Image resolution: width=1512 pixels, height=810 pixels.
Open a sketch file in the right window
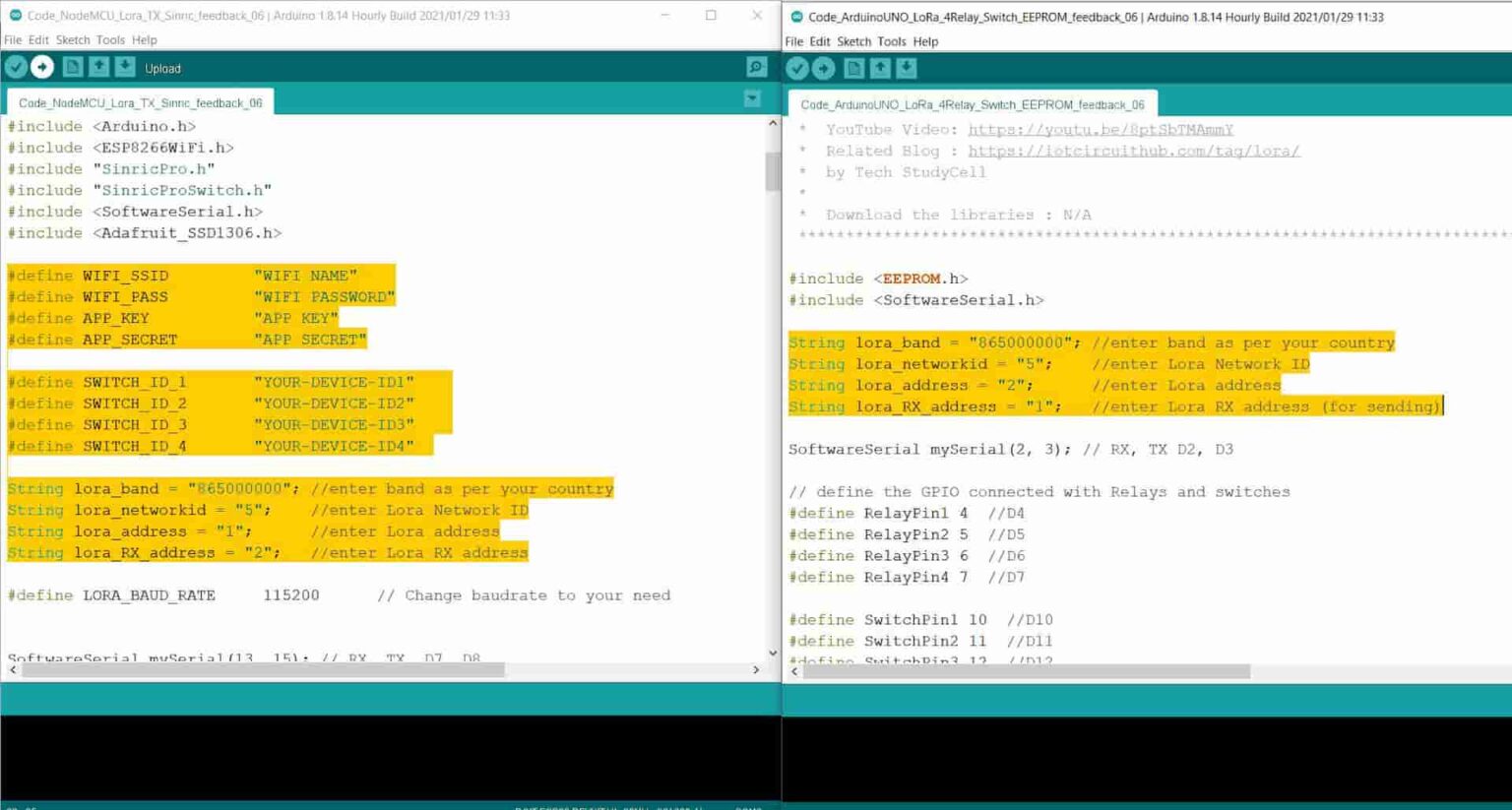[x=880, y=68]
